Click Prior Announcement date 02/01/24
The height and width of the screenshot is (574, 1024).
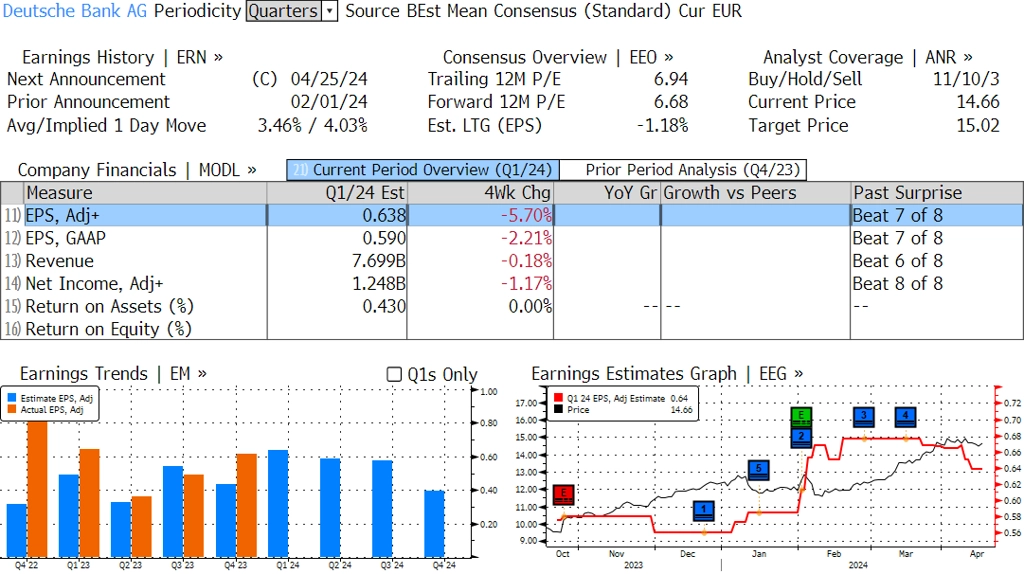point(329,102)
